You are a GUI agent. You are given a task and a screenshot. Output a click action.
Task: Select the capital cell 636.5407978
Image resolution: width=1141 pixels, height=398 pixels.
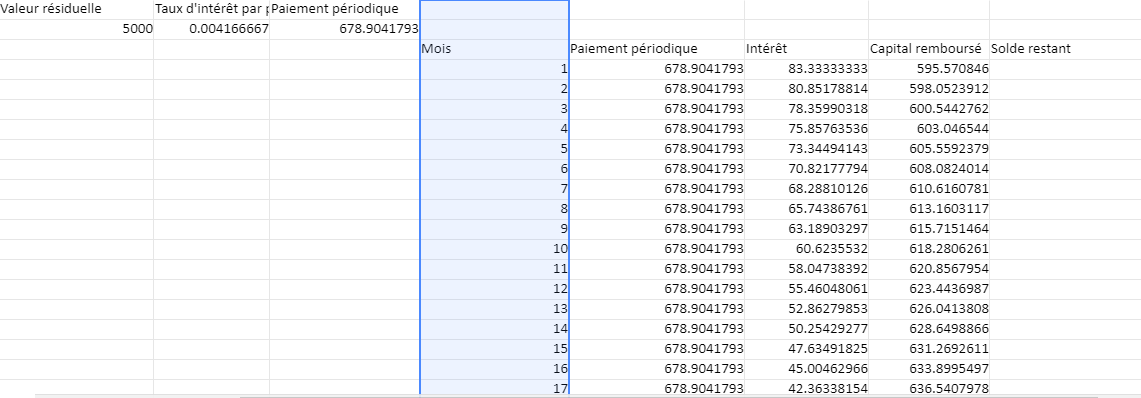929,389
